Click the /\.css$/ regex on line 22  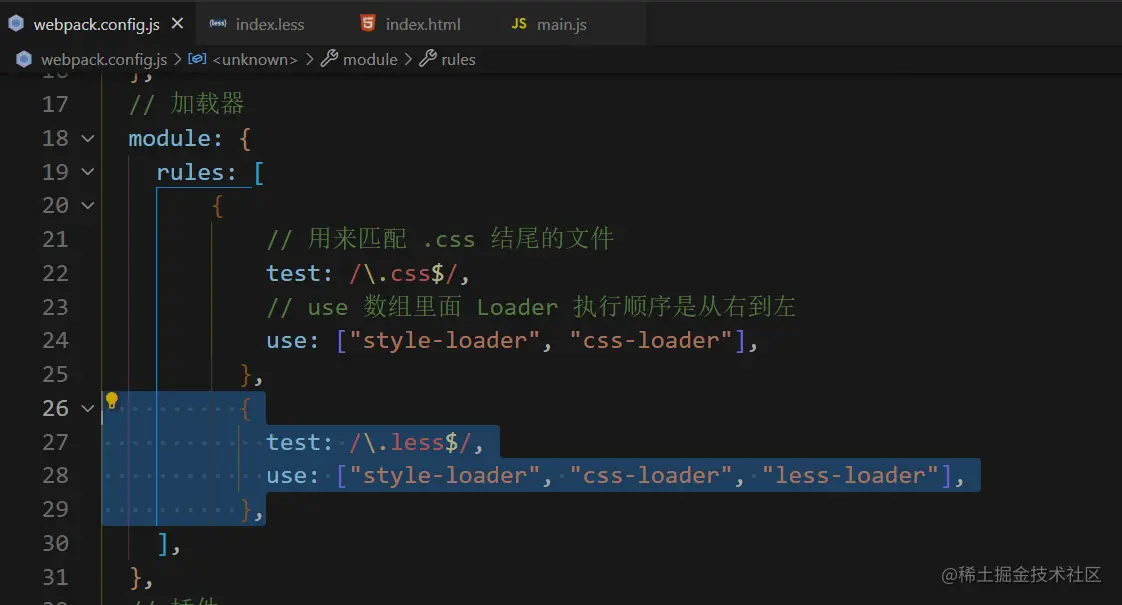click(x=403, y=274)
